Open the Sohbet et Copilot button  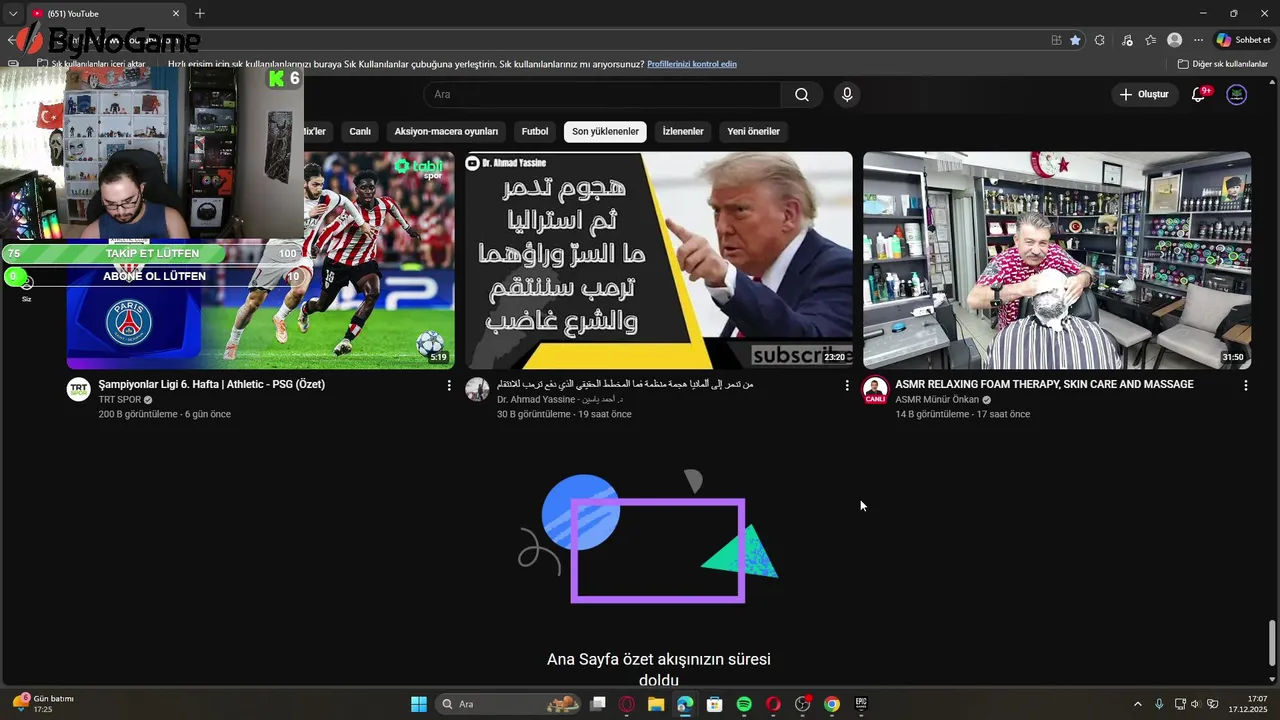(x=1243, y=40)
